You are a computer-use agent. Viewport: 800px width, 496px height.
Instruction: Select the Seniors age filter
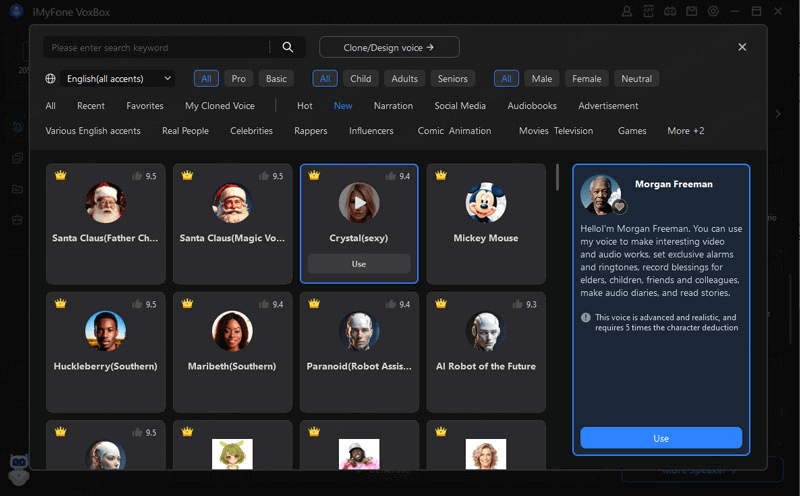(x=453, y=79)
